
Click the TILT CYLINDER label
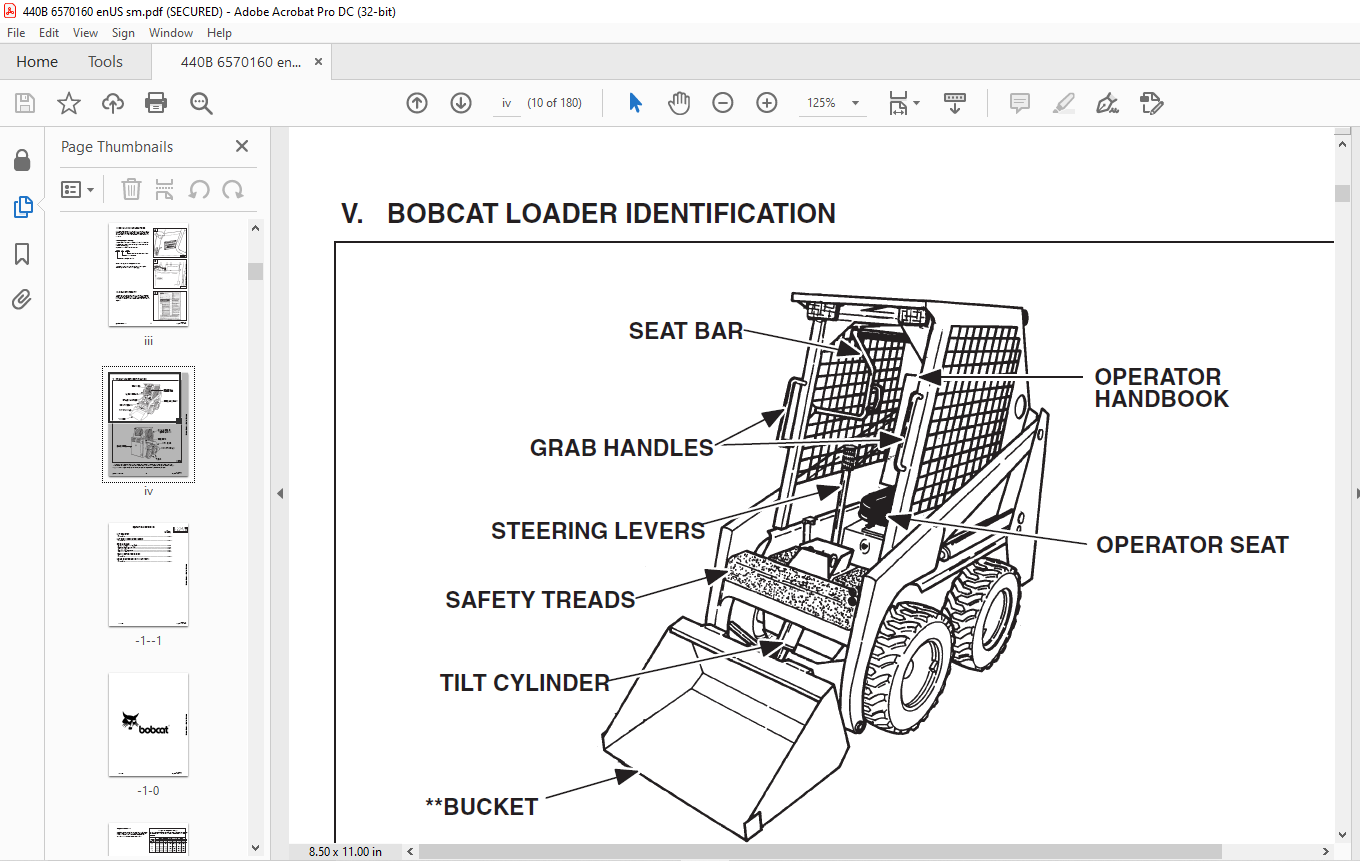coord(525,683)
